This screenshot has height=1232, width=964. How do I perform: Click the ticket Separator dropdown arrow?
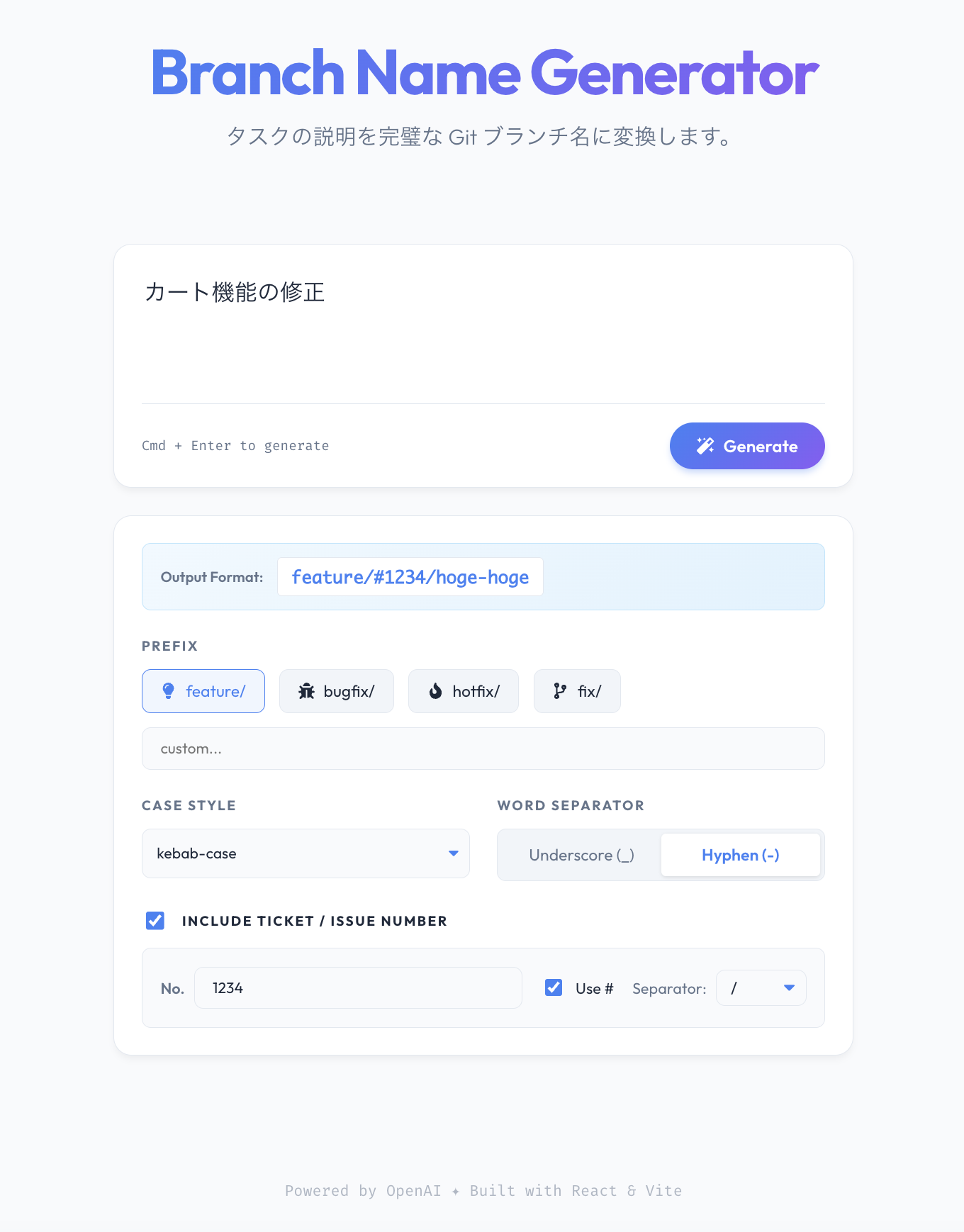tap(789, 988)
